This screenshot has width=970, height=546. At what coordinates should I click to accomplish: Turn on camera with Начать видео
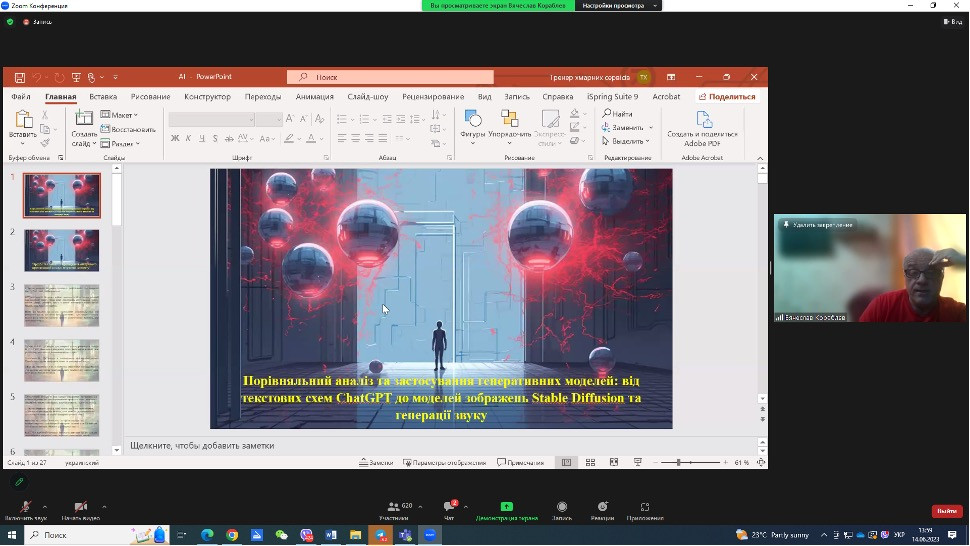tap(80, 507)
